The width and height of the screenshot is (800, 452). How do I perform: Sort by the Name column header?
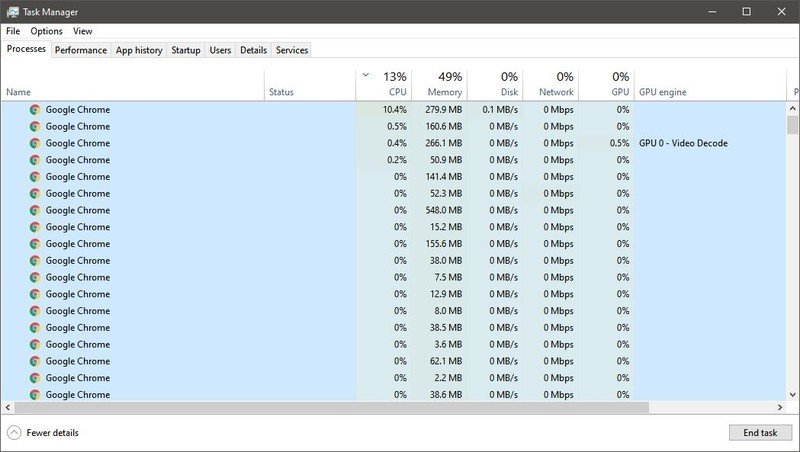[133, 85]
